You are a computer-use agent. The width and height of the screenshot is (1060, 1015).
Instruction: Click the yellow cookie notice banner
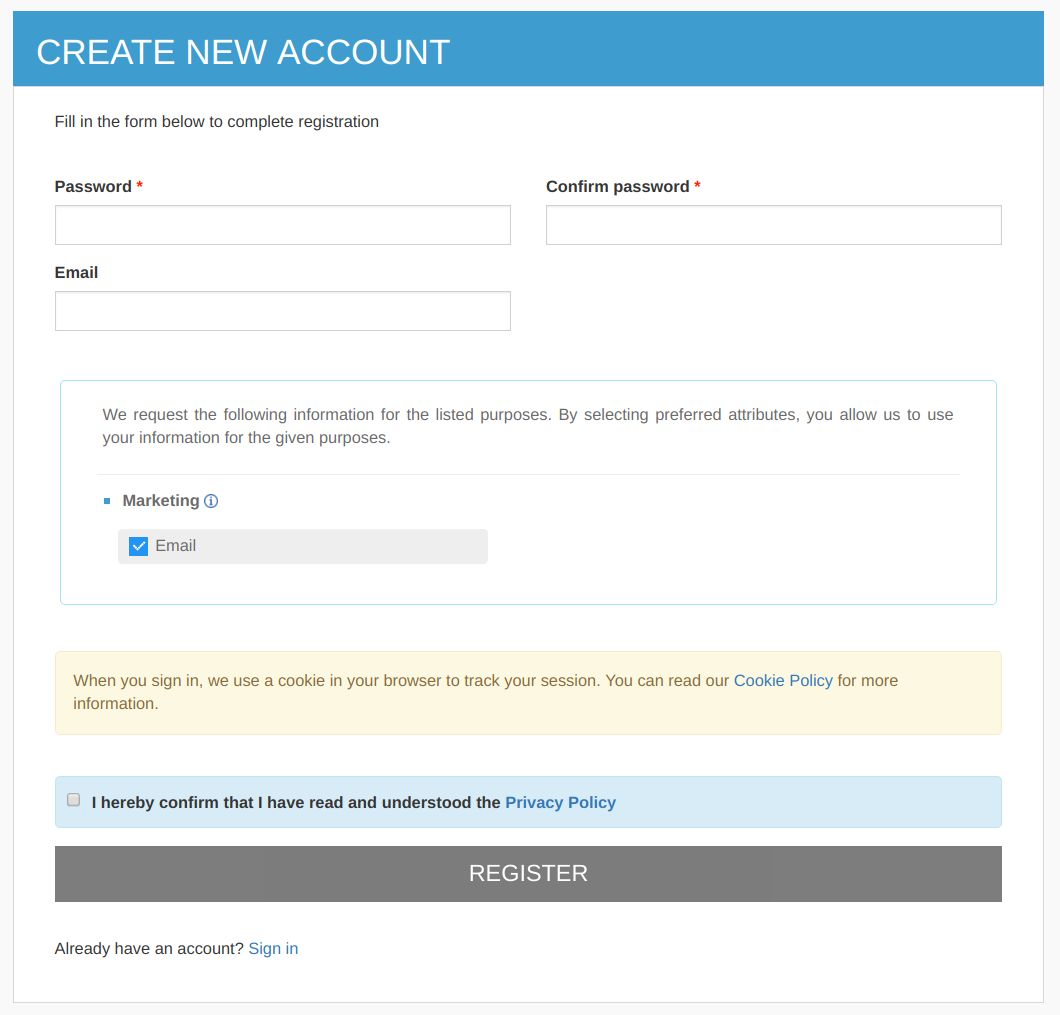[528, 692]
